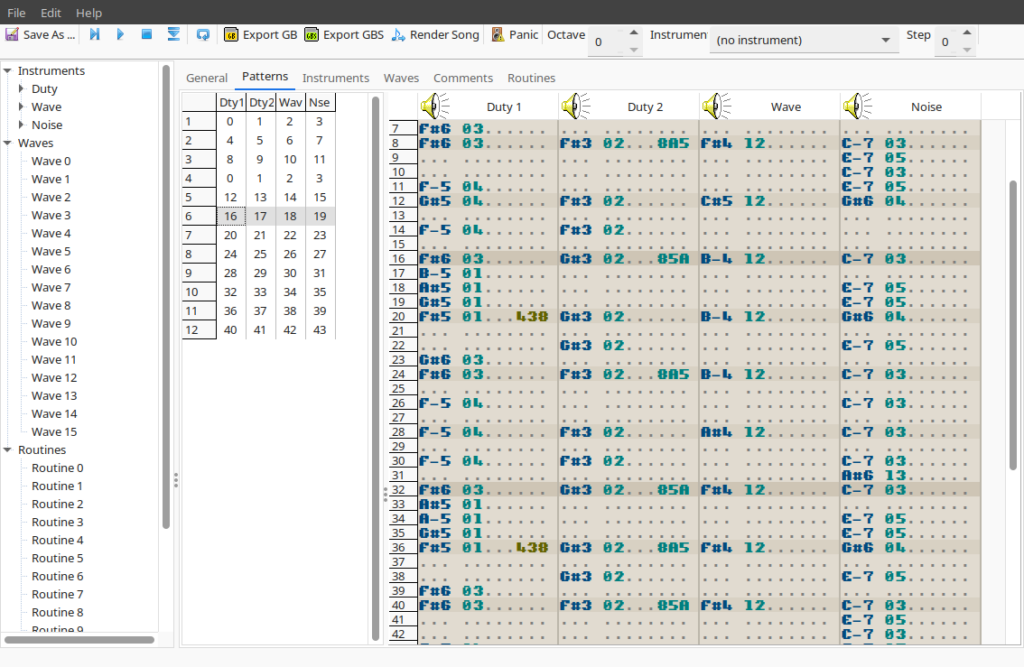This screenshot has height=667, width=1024.
Task: Click the loop/repeat icon in the toolbar
Action: pyautogui.click(x=203, y=35)
